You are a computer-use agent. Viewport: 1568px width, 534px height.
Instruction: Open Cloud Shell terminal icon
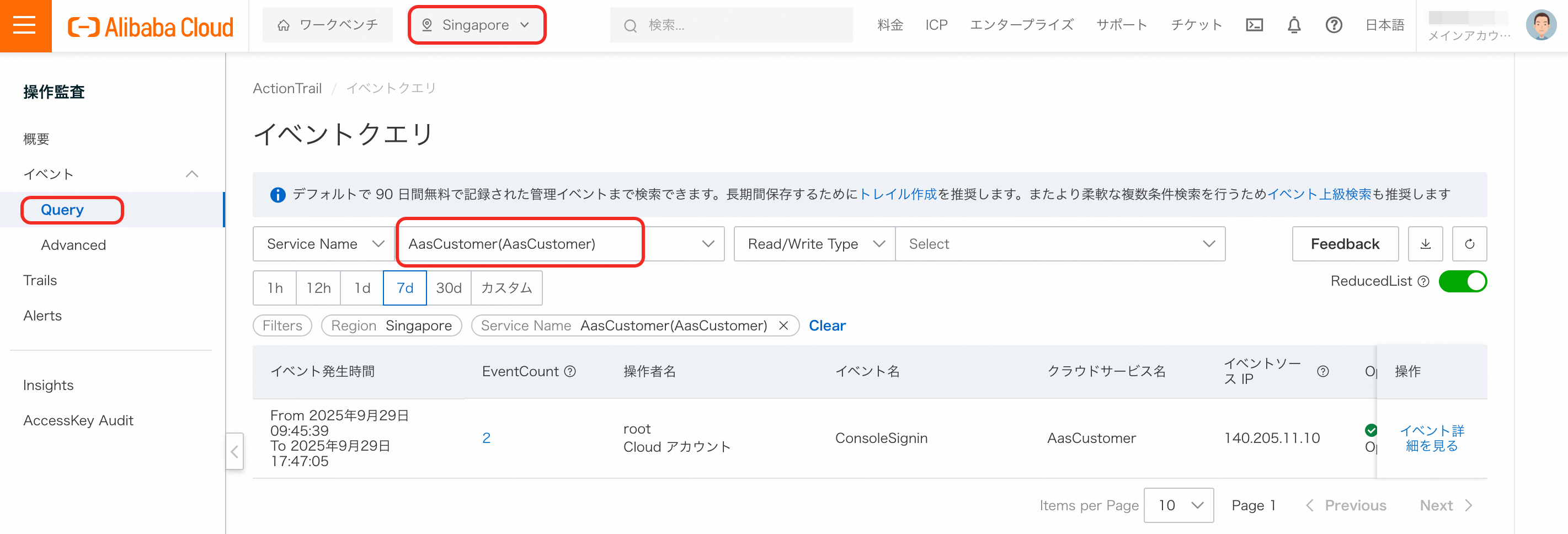pos(1254,25)
